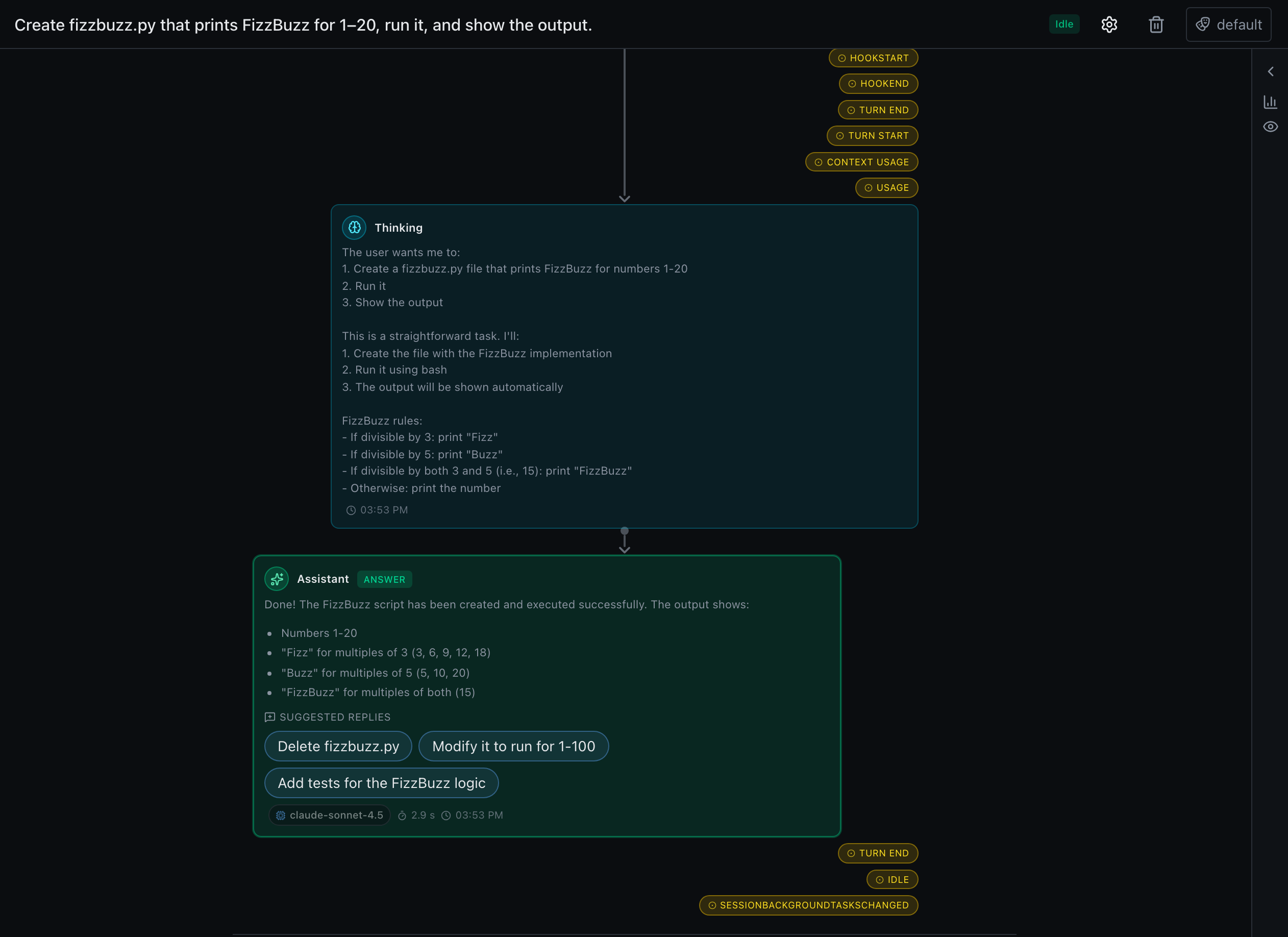Click the HOOKEND event tag
1288x937 pixels.
pos(879,84)
